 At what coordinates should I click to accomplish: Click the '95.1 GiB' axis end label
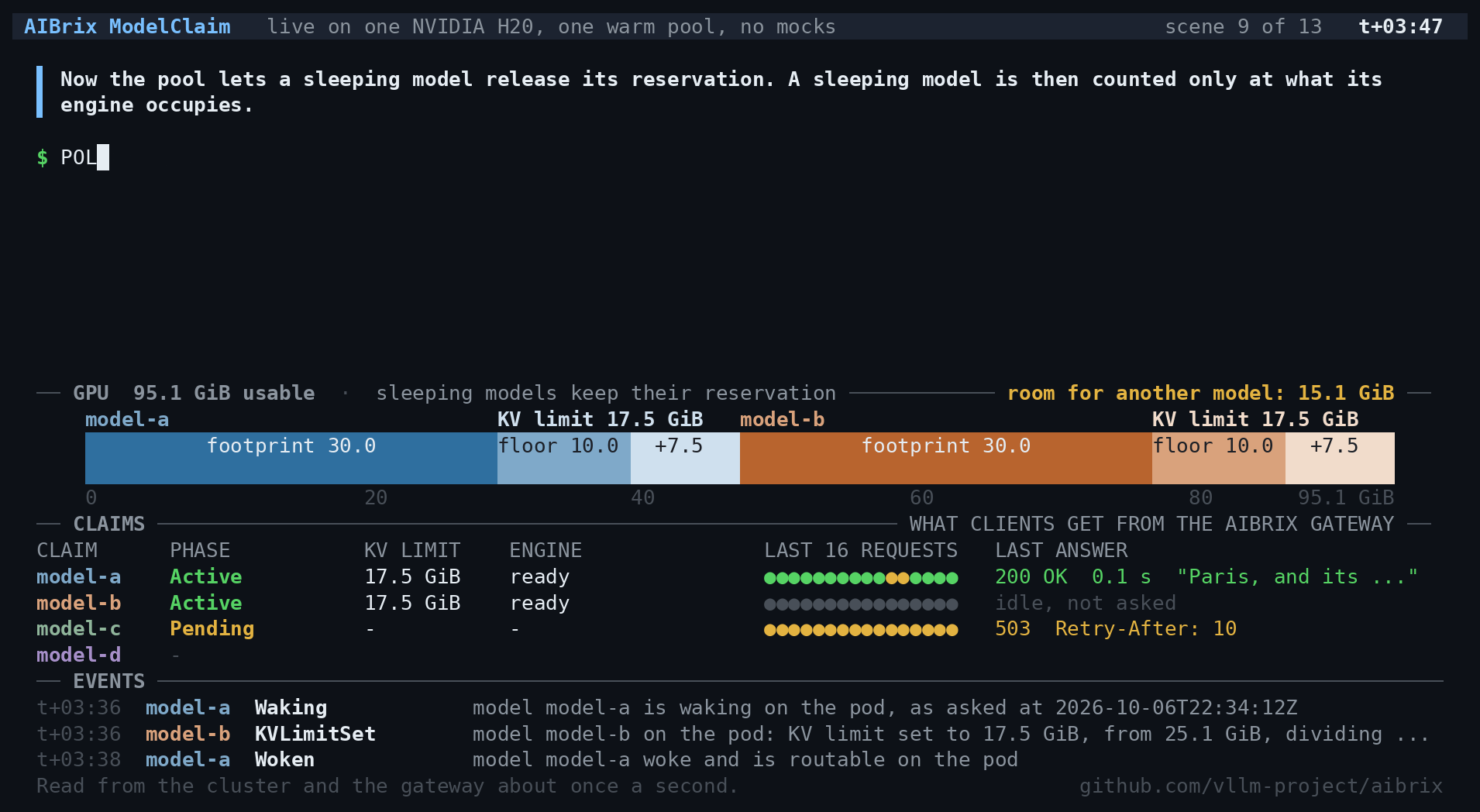[x=1346, y=497]
